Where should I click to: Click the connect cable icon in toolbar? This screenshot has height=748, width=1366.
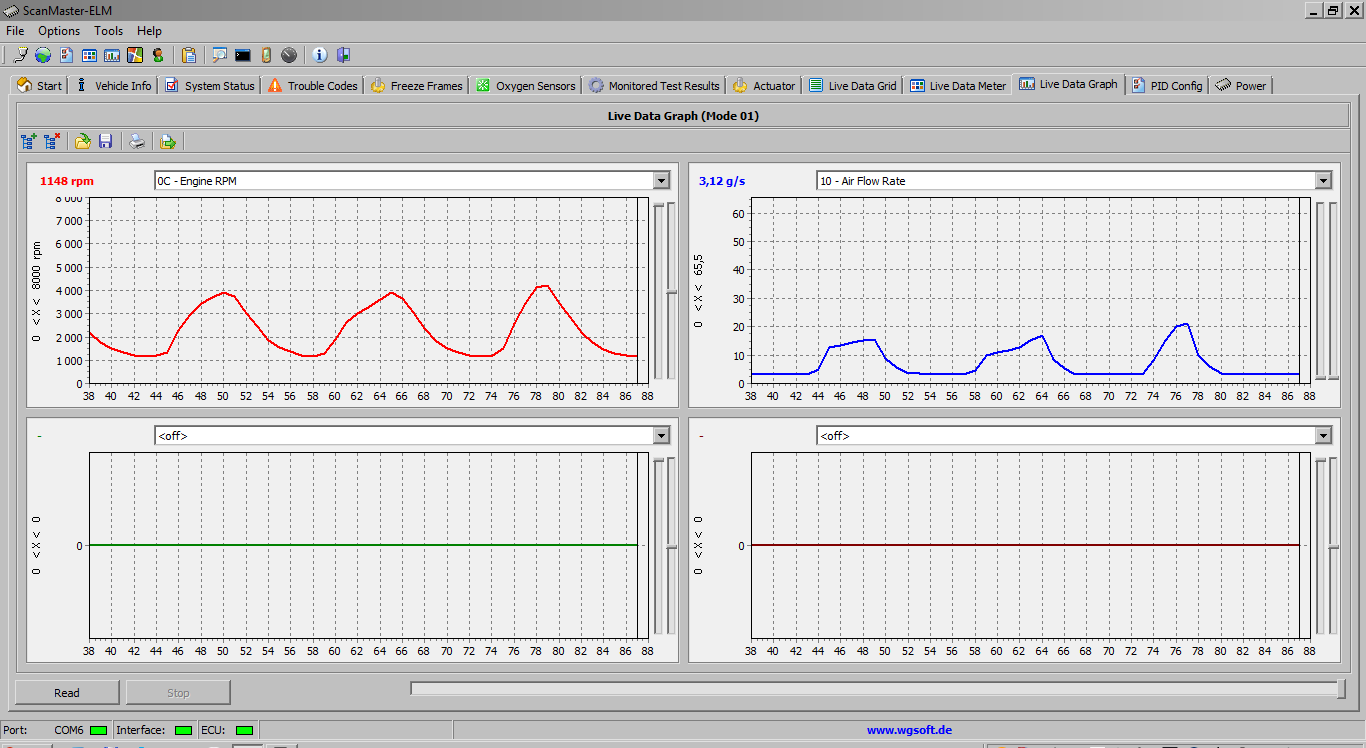point(20,55)
